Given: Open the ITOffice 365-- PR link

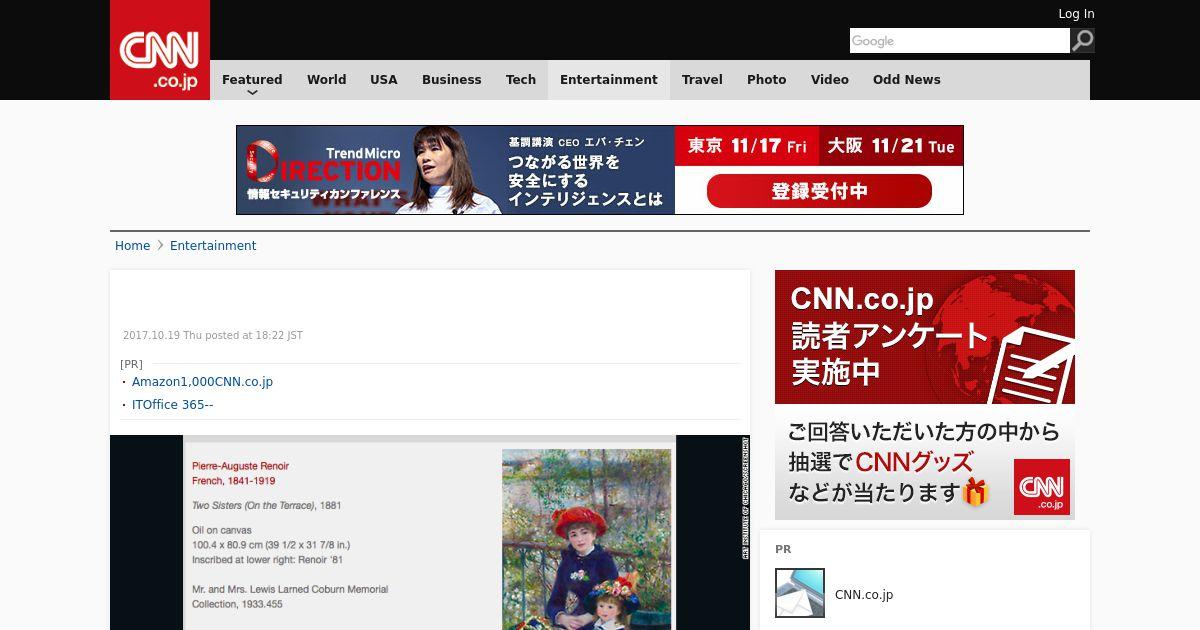Looking at the screenshot, I should coord(172,405).
